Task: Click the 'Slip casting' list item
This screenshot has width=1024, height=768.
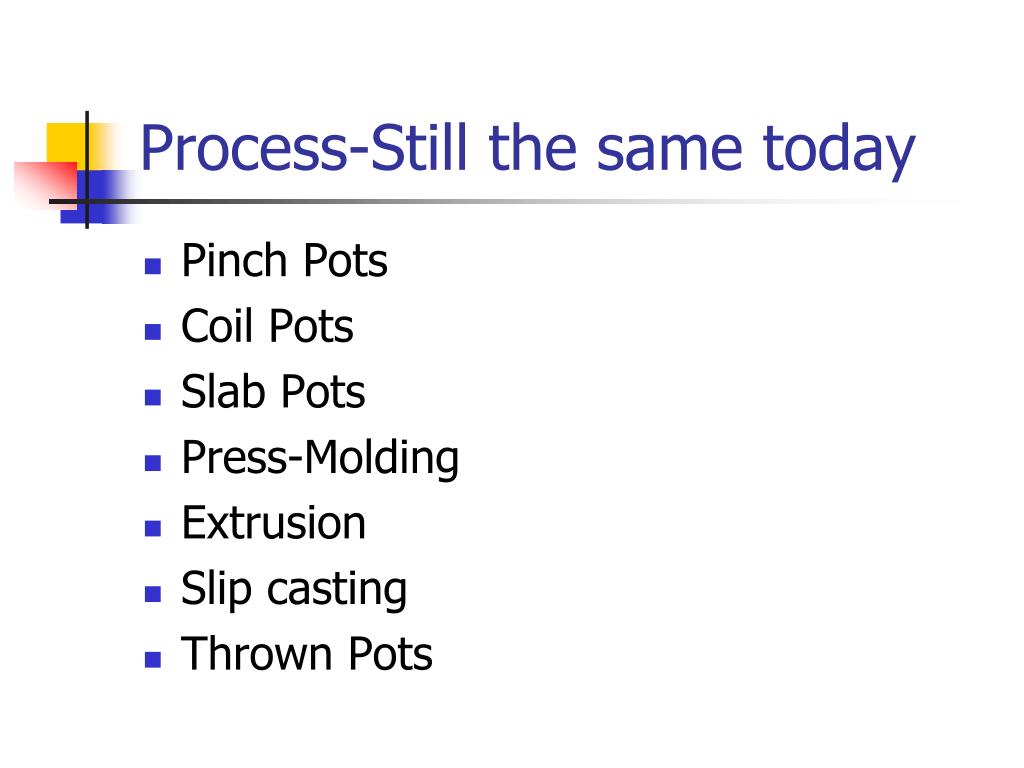Action: [x=294, y=590]
